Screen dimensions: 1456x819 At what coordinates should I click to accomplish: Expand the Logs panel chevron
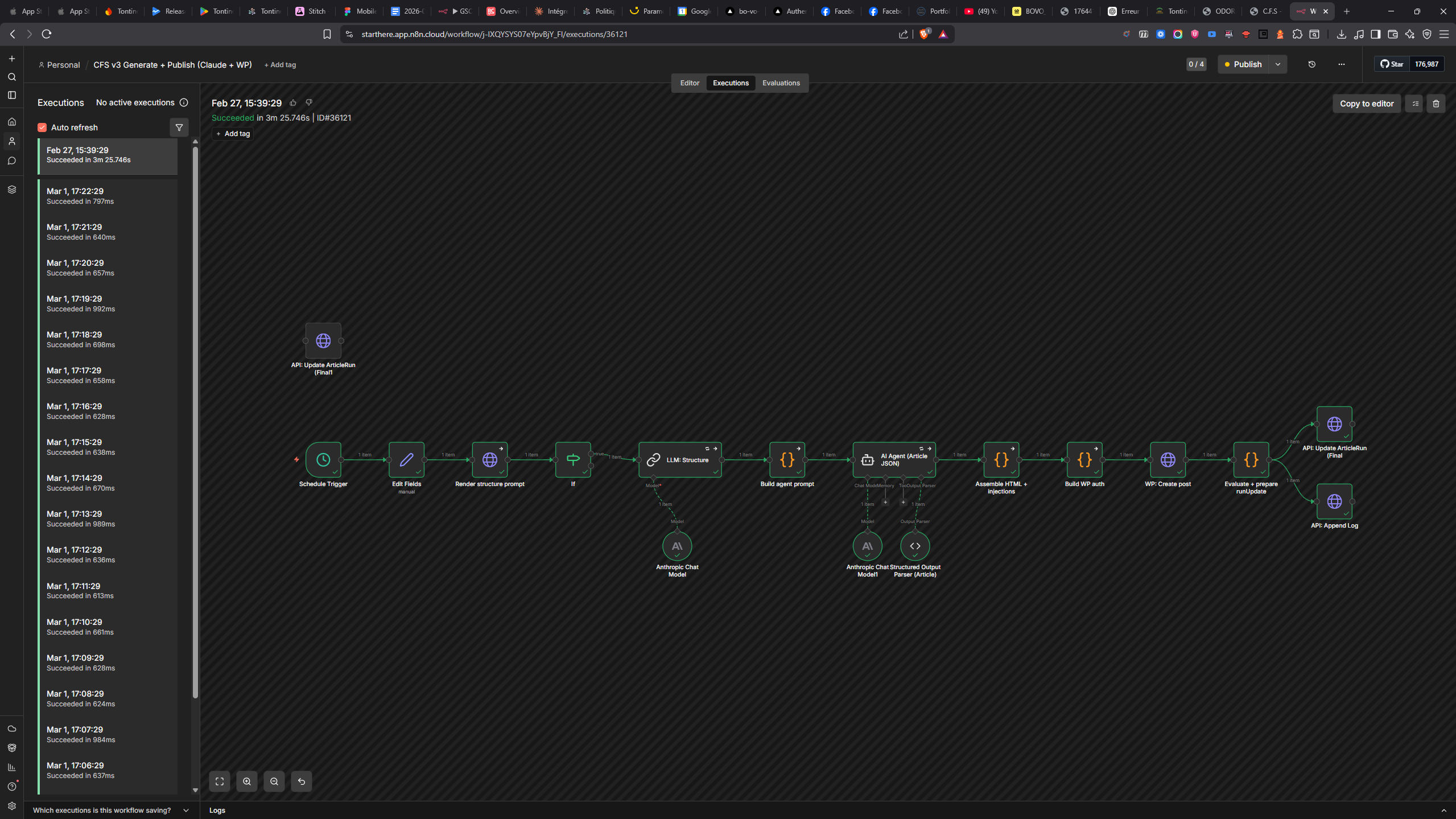tap(1443, 810)
